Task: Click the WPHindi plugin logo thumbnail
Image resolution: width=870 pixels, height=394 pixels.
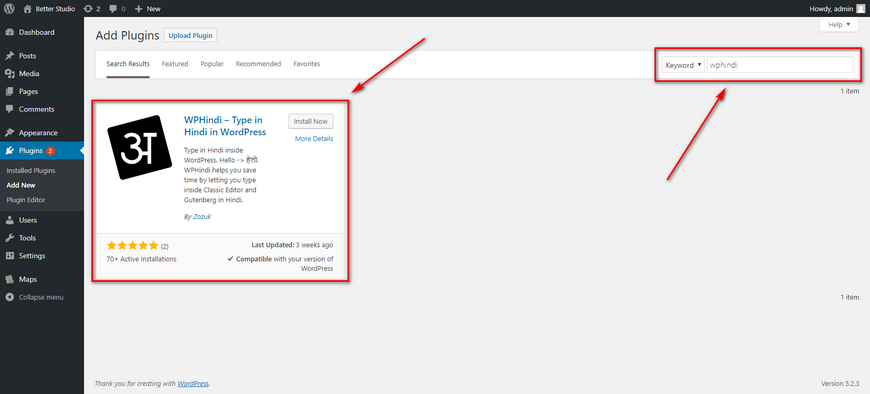Action: click(x=140, y=147)
